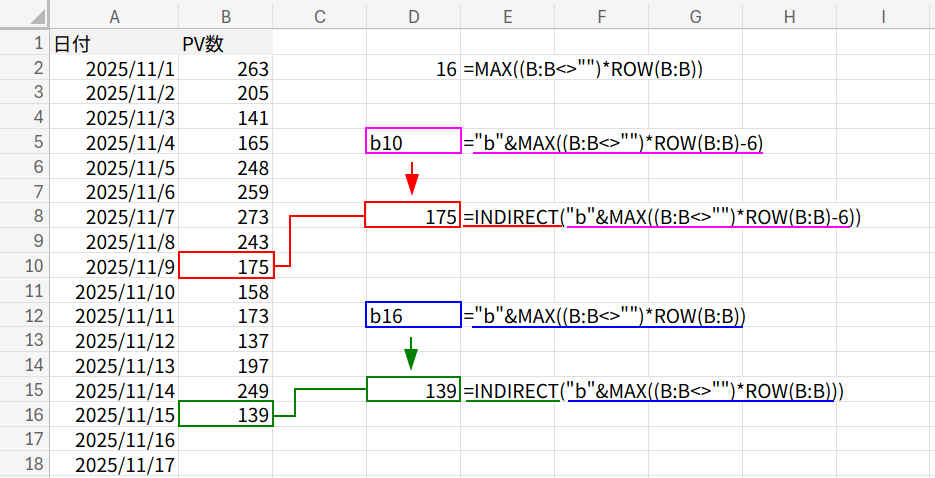
Task: Select the cell showing 16 in column D
Action: [413, 69]
